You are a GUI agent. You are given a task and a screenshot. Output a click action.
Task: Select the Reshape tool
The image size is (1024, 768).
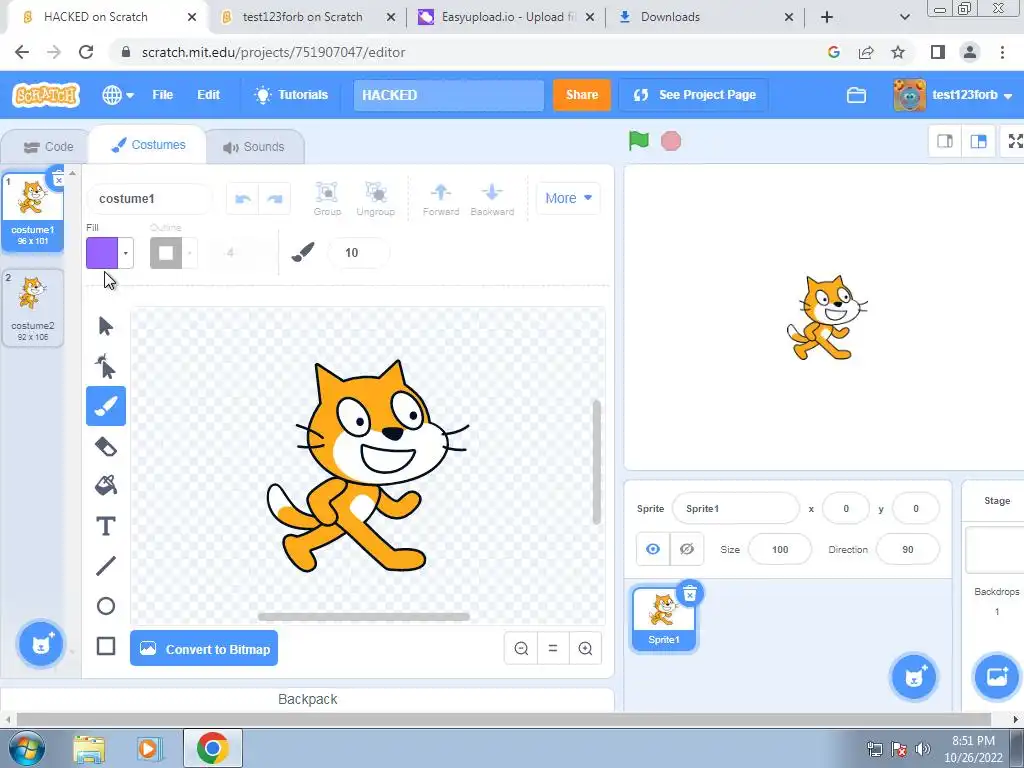coord(106,366)
